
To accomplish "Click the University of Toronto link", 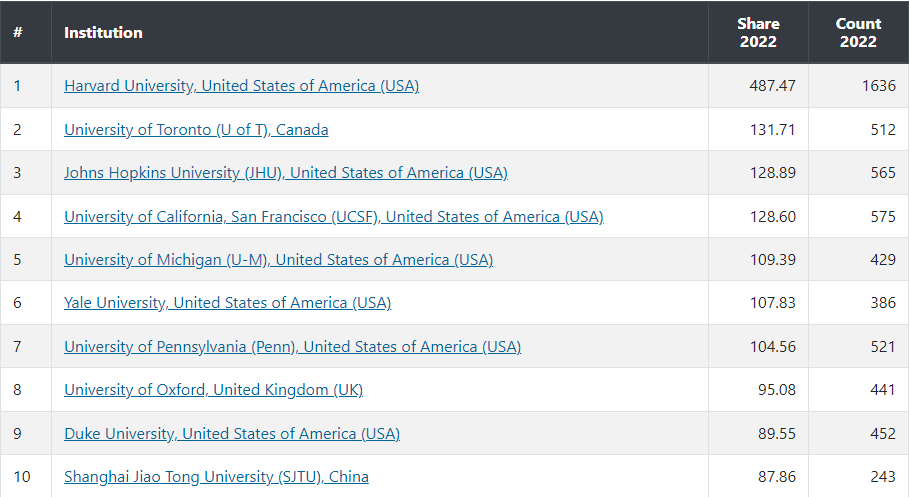I will [x=196, y=130].
